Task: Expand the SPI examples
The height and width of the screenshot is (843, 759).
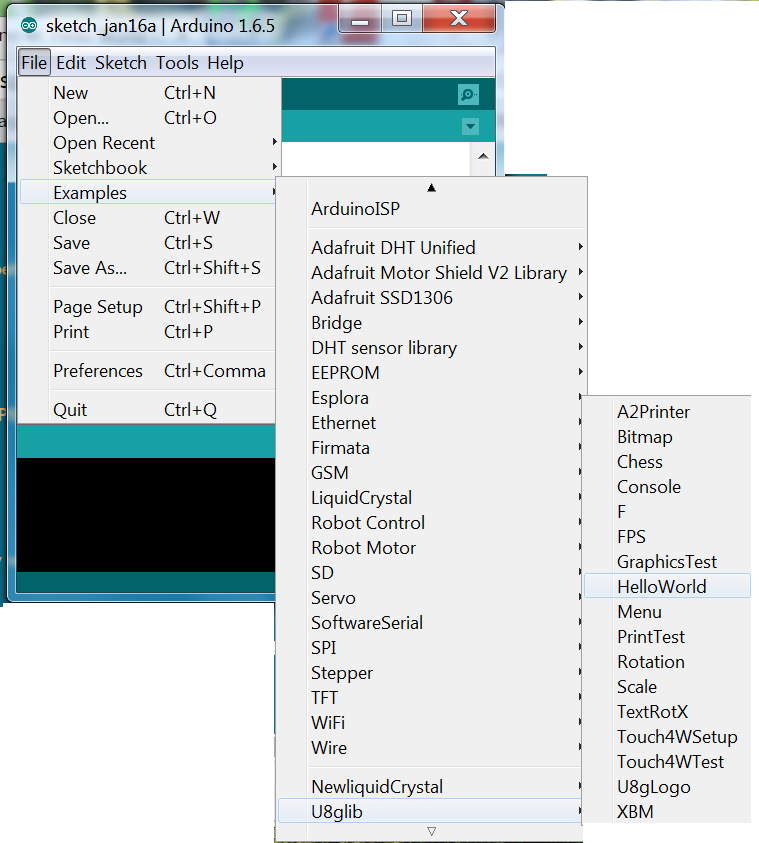Action: (430, 647)
